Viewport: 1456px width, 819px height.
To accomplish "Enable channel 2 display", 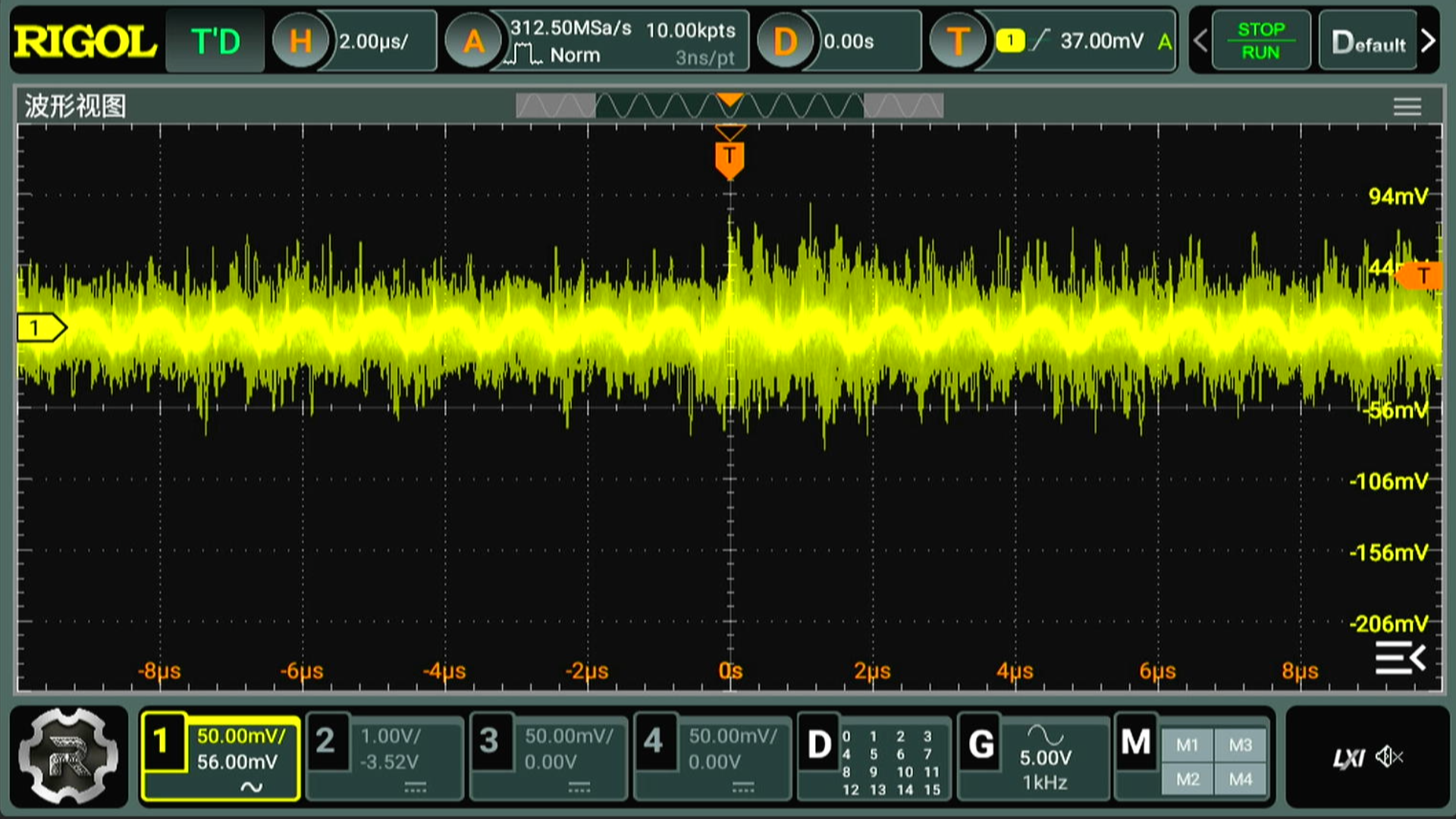I will [326, 742].
